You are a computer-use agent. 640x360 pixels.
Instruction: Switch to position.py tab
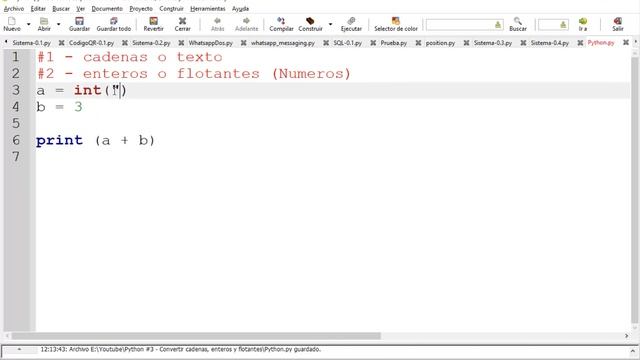pos(440,43)
